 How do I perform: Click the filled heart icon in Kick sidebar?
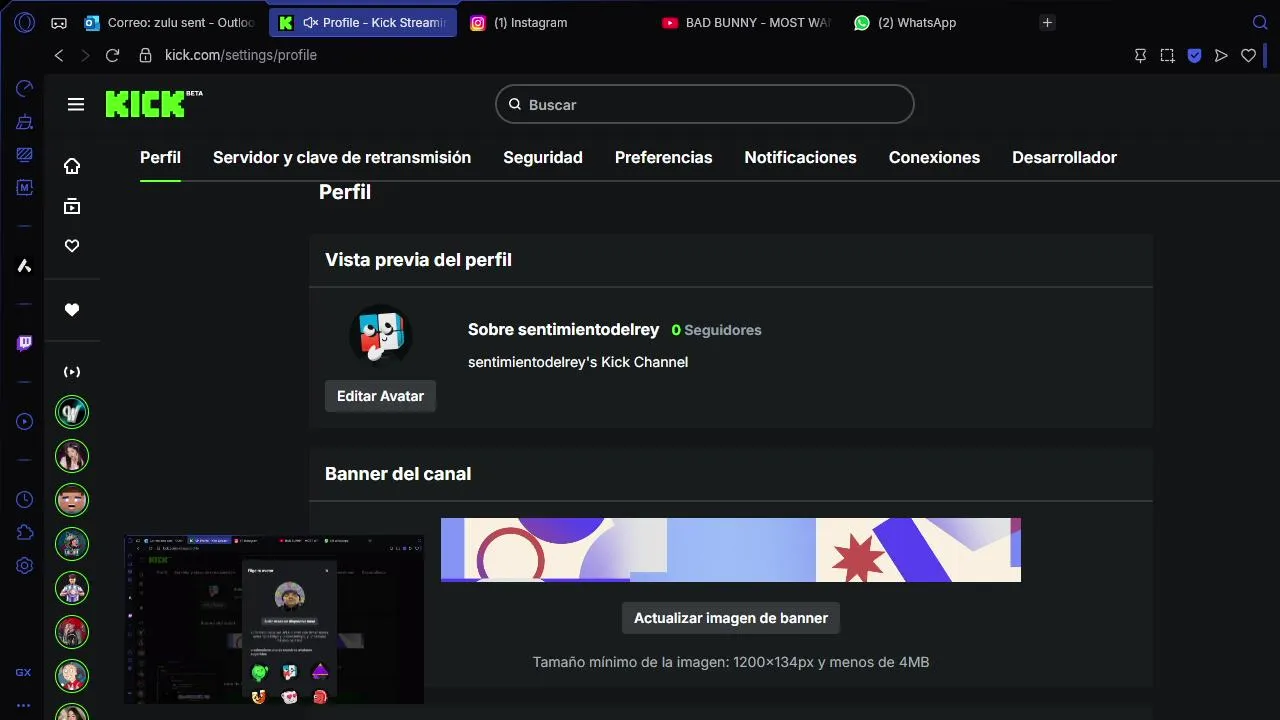tap(72, 310)
